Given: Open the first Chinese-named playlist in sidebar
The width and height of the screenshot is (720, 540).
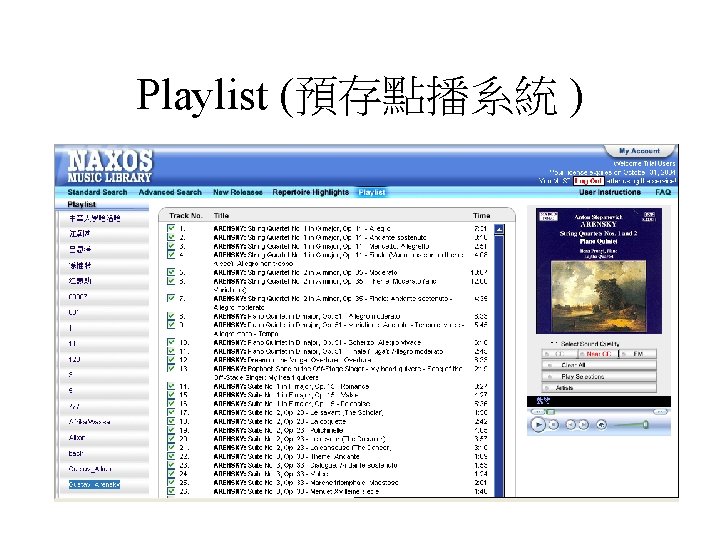Looking at the screenshot, I should pos(95,218).
